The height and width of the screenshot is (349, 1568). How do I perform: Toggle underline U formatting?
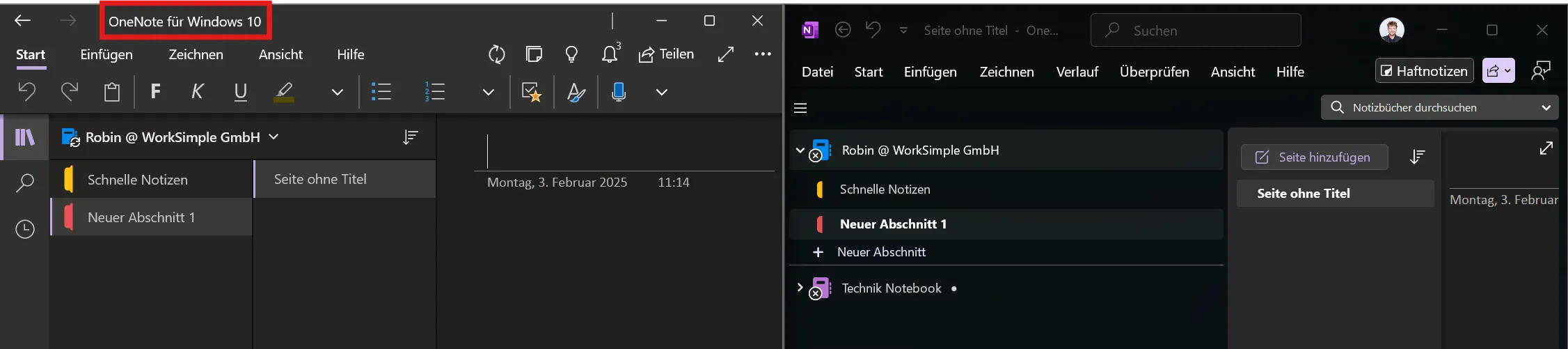coord(241,92)
